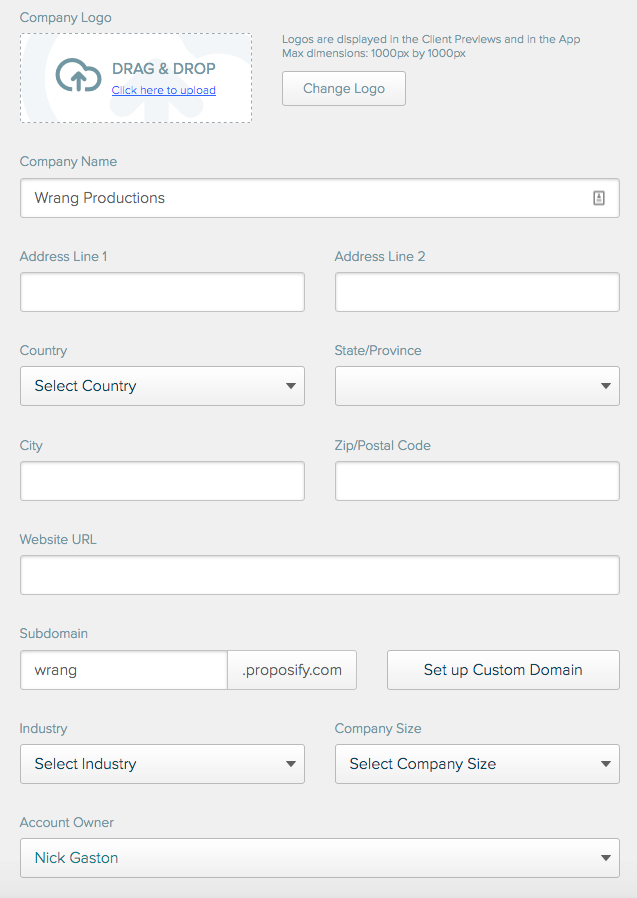
Task: Click the Account Owner dropdown arrow icon
Action: tap(606, 858)
